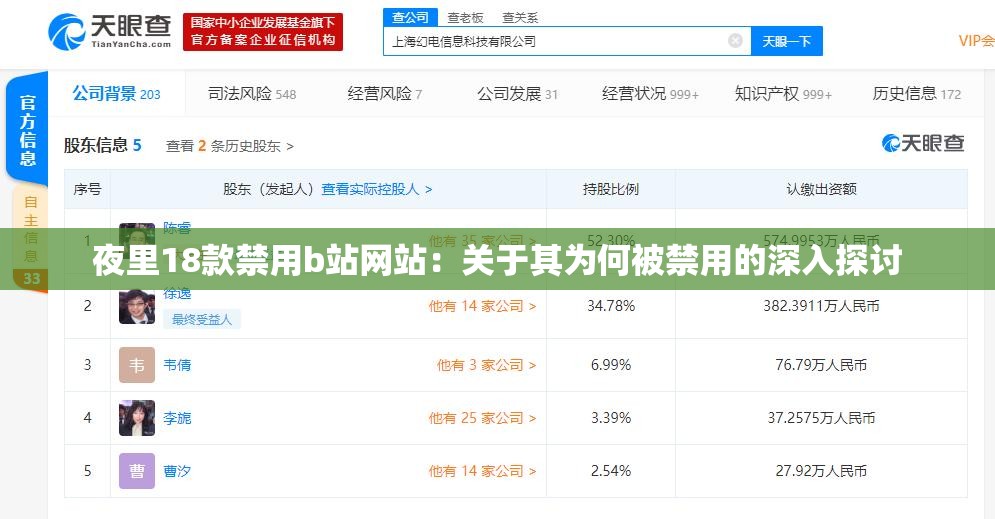Image resolution: width=995 pixels, height=519 pixels.
Task: Select the 76.79万人民币 amount cell
Action: (821, 365)
